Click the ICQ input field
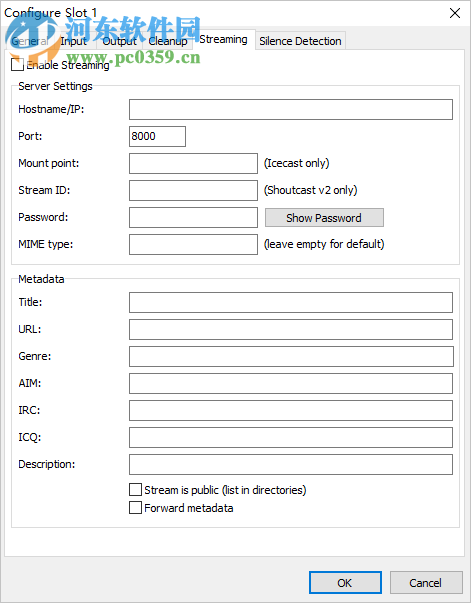The height and width of the screenshot is (603, 471). tap(291, 437)
